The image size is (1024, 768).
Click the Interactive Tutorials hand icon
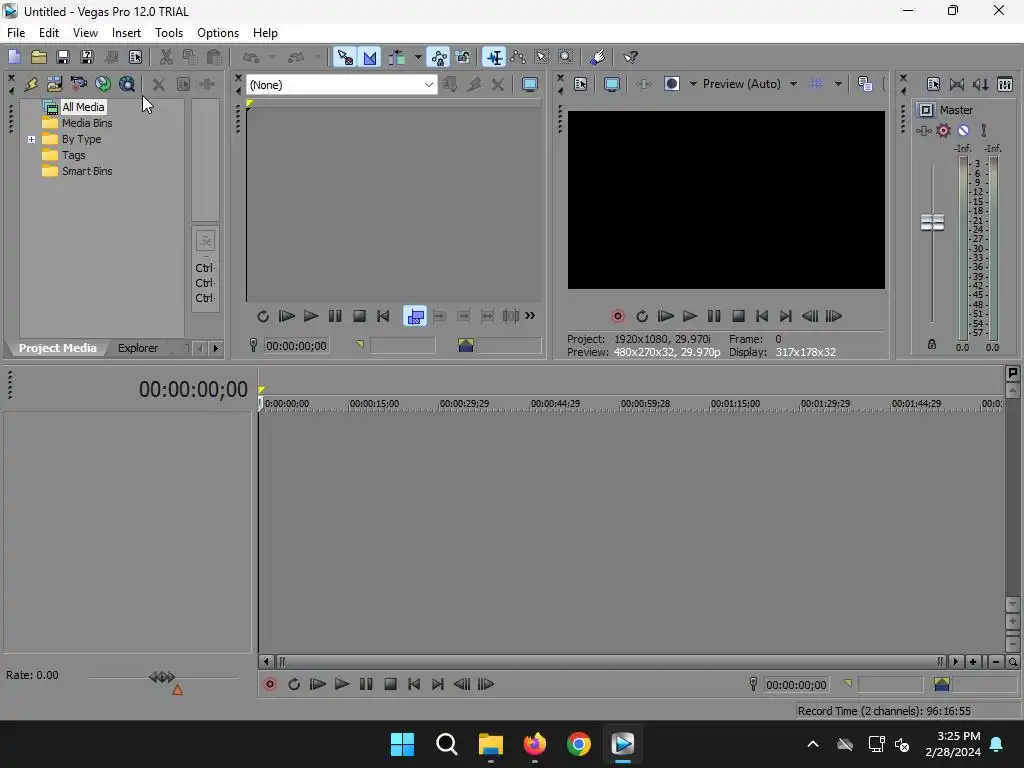(x=597, y=57)
